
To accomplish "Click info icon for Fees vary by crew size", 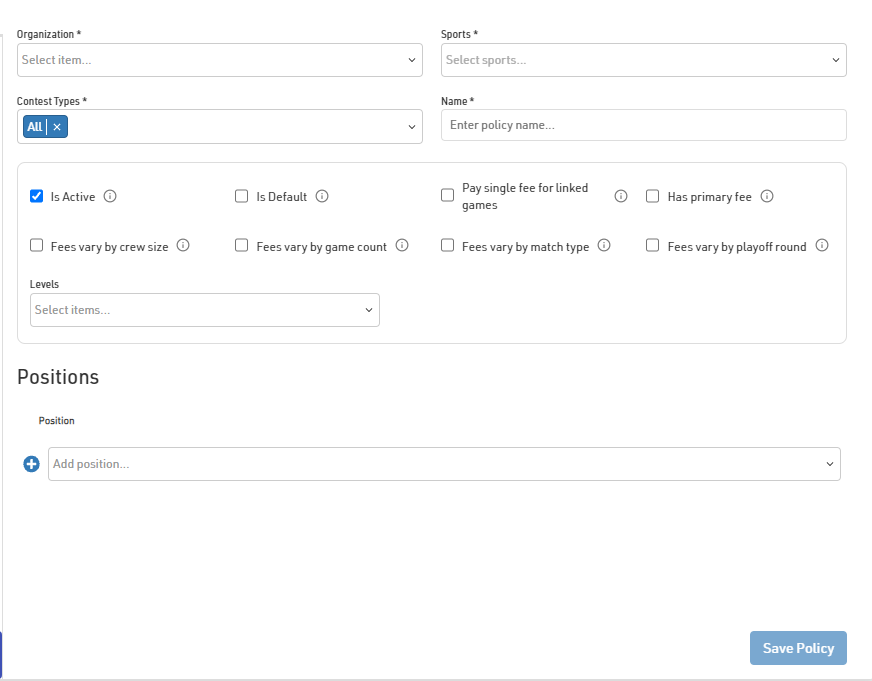I will 183,245.
